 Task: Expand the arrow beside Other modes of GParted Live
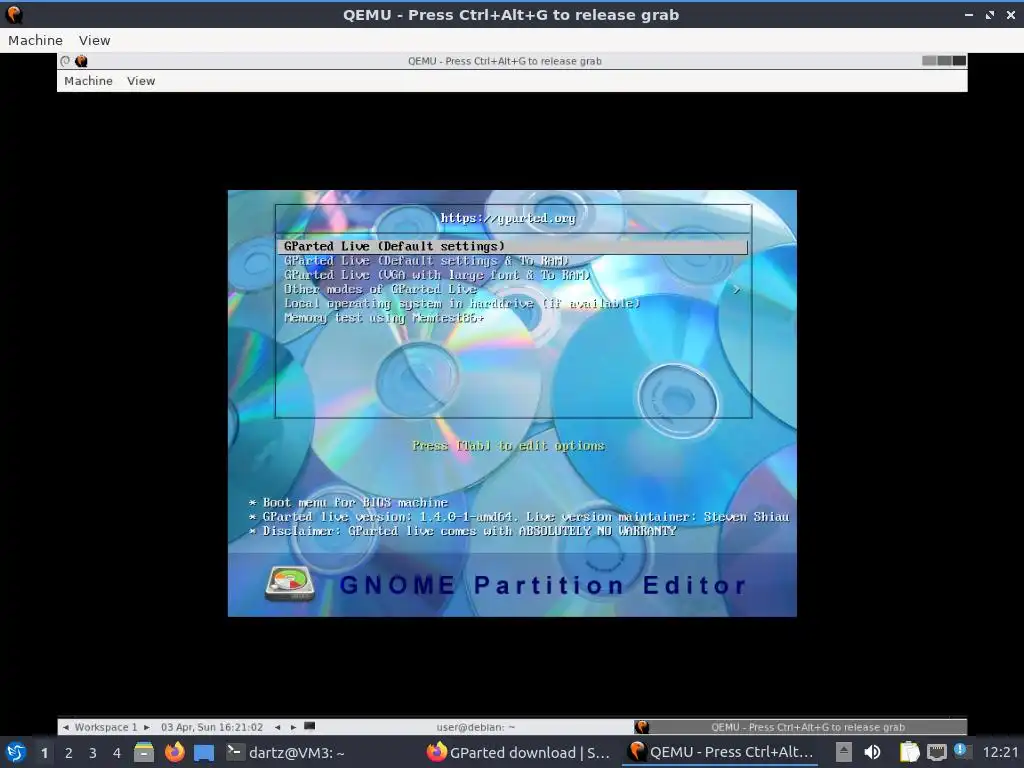[x=737, y=289]
